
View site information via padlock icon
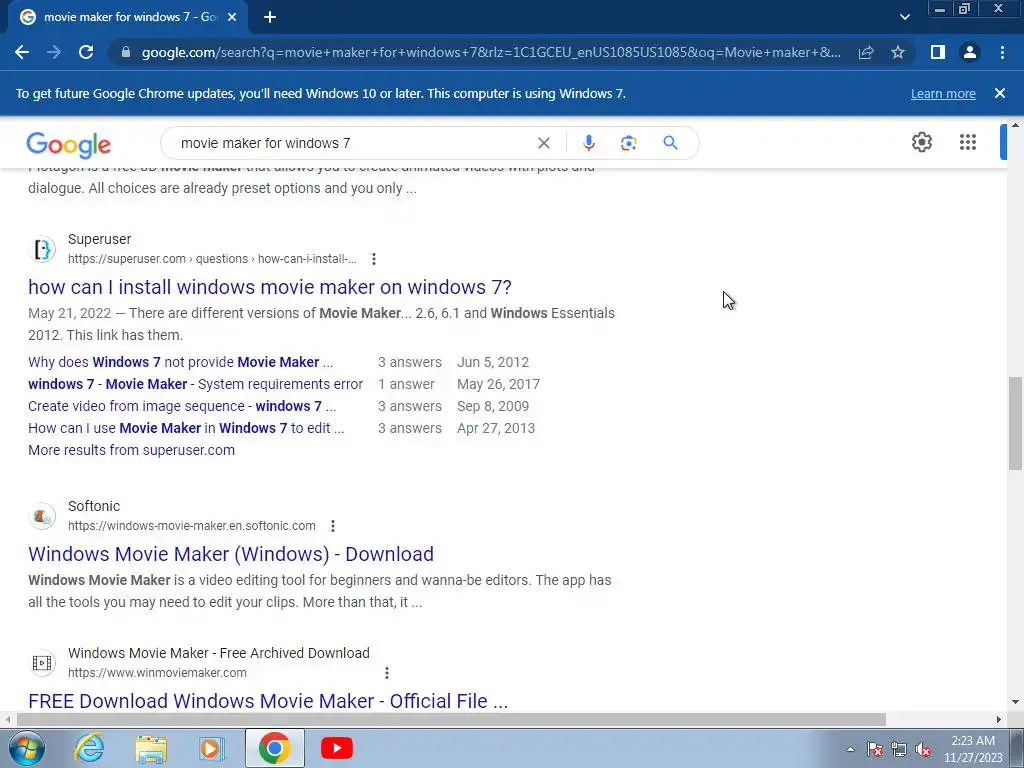tap(126, 52)
